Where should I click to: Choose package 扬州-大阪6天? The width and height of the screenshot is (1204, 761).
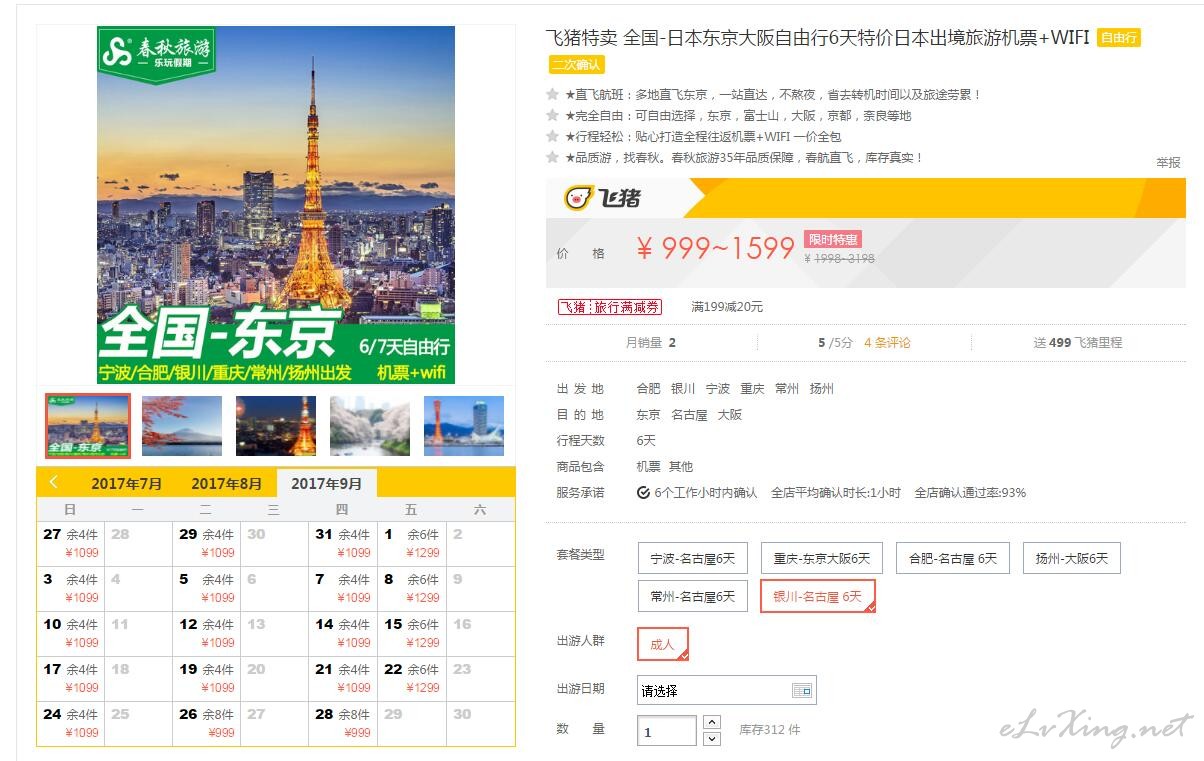tap(1072, 558)
